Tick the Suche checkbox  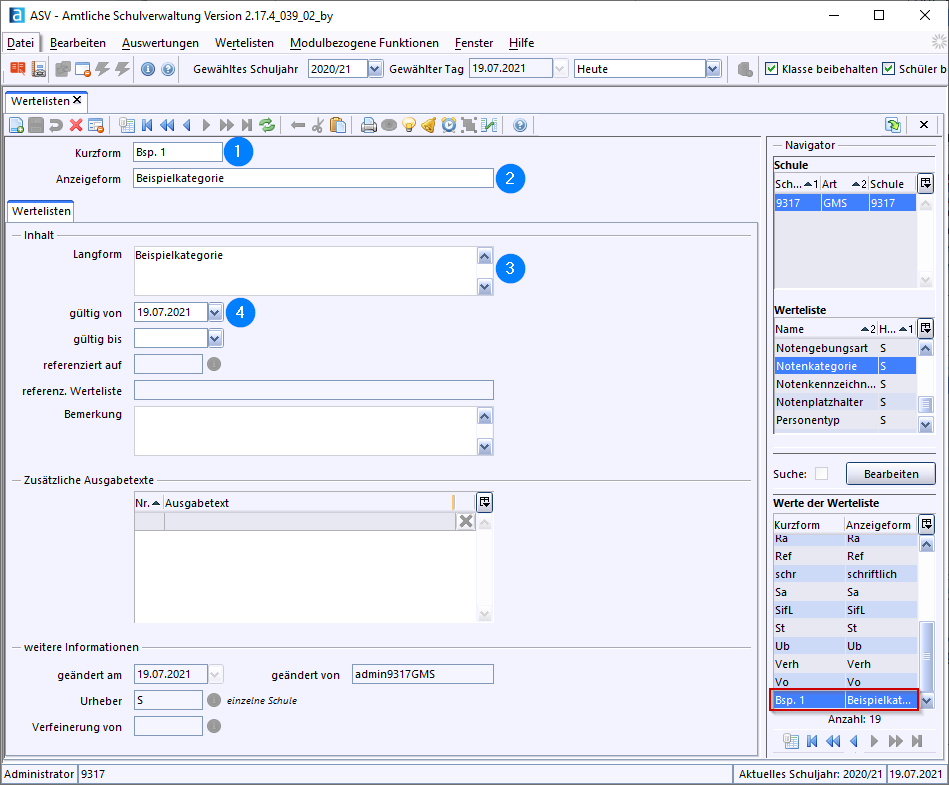tap(821, 474)
